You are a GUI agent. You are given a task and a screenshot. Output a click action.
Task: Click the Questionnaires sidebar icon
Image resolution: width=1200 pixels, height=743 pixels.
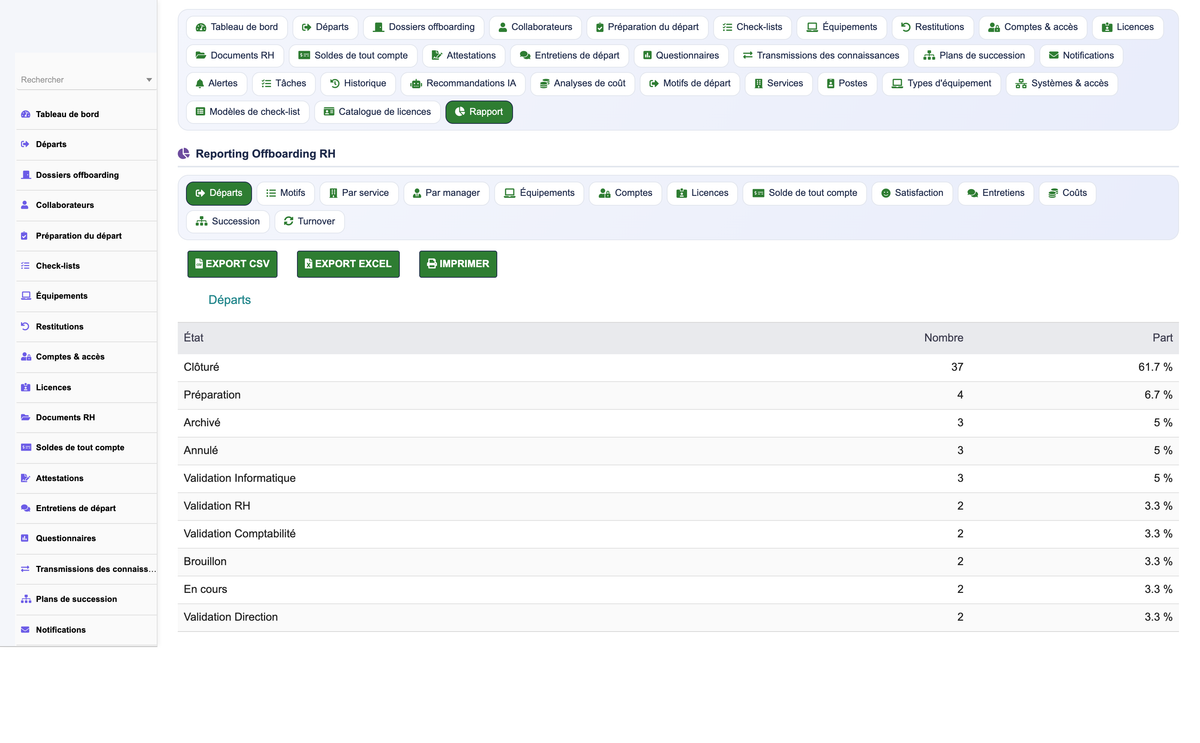tap(25, 538)
